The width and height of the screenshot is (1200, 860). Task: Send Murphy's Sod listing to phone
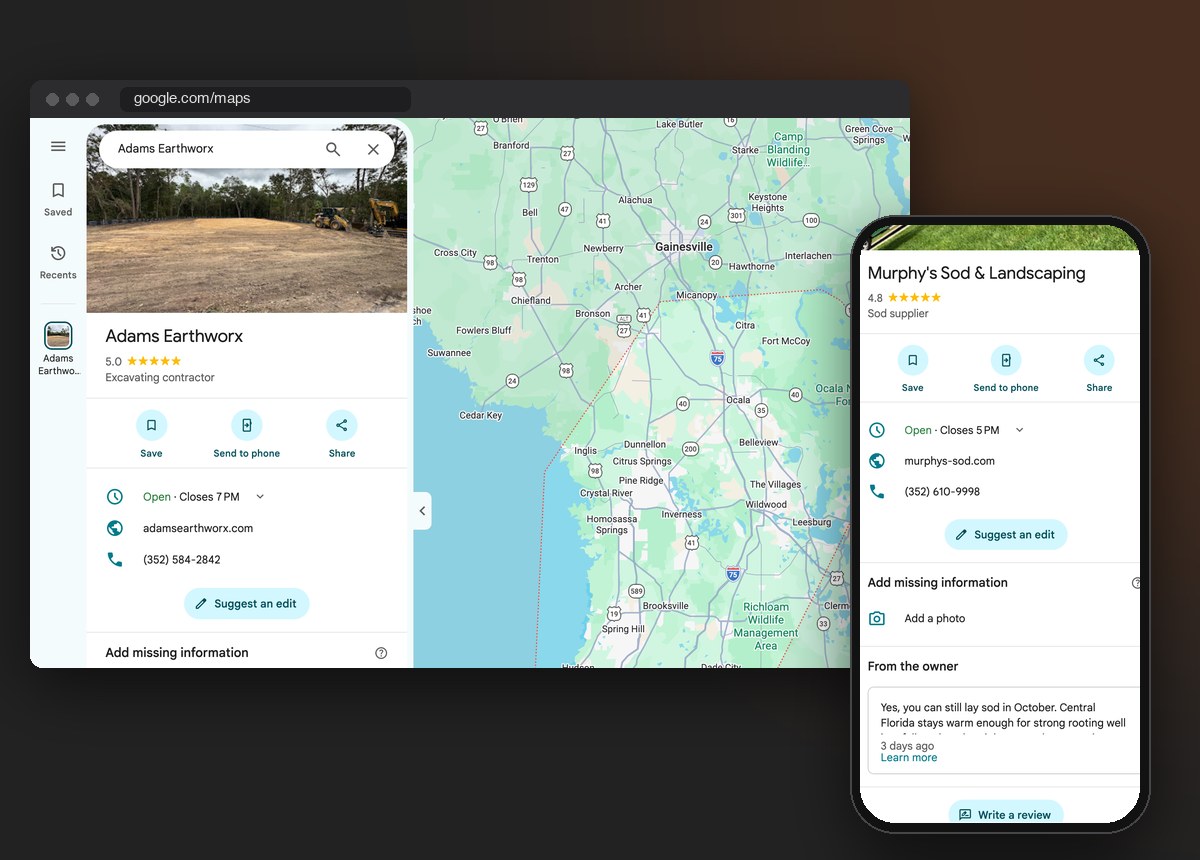pos(1006,368)
